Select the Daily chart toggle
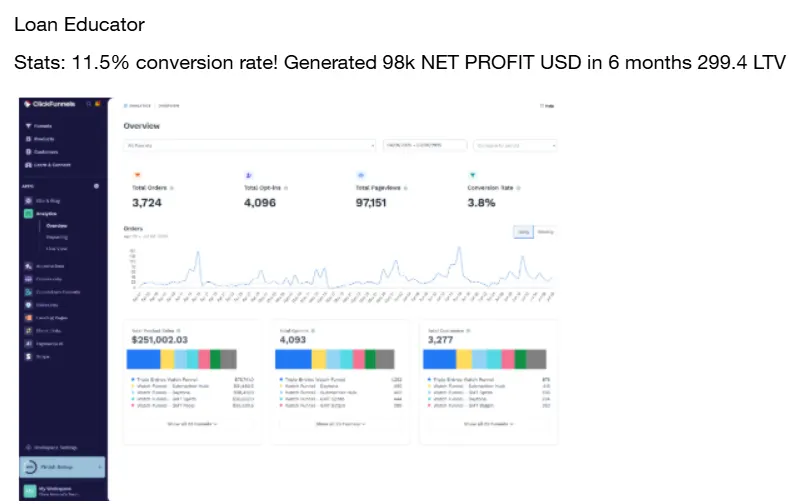The height and width of the screenshot is (504, 799). [523, 232]
